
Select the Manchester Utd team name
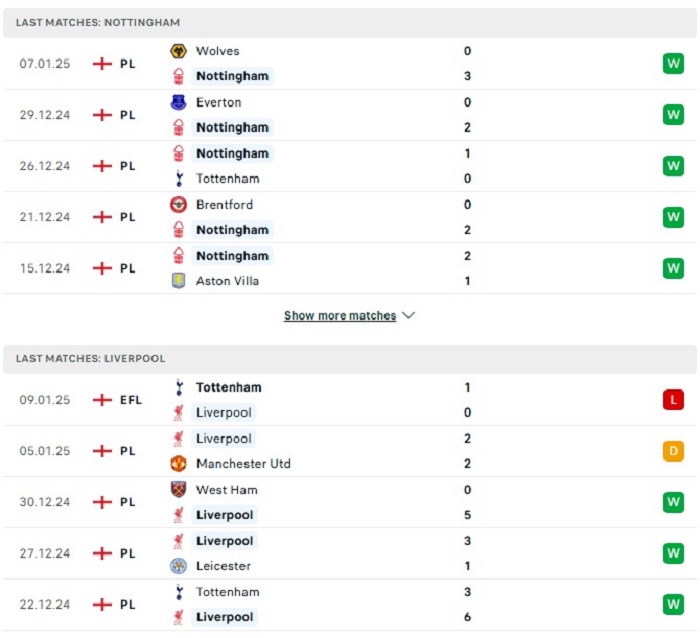pyautogui.click(x=243, y=463)
